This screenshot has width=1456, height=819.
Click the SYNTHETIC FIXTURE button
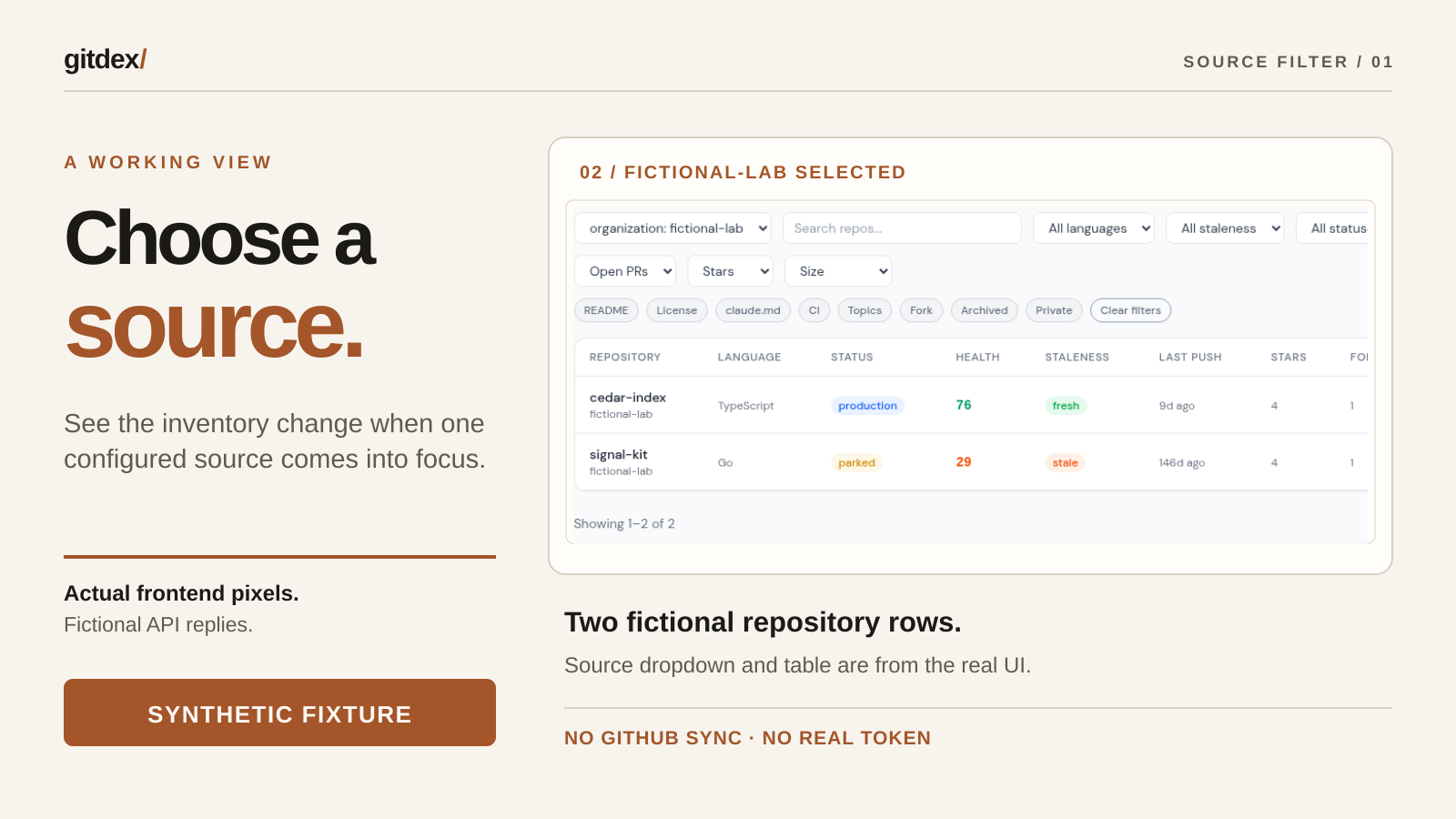pos(279,713)
